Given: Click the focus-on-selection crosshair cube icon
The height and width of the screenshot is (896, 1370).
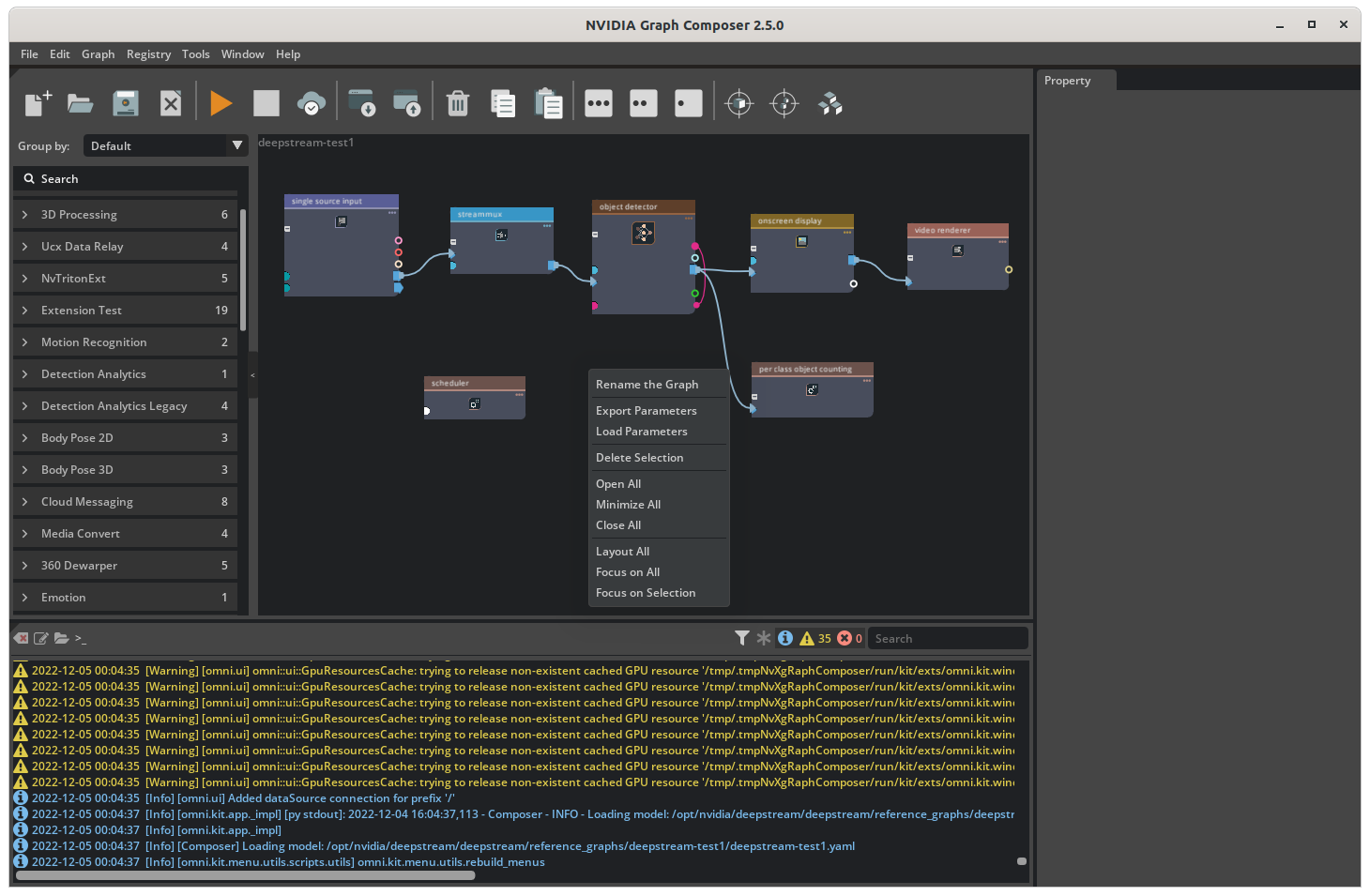Looking at the screenshot, I should (x=739, y=103).
